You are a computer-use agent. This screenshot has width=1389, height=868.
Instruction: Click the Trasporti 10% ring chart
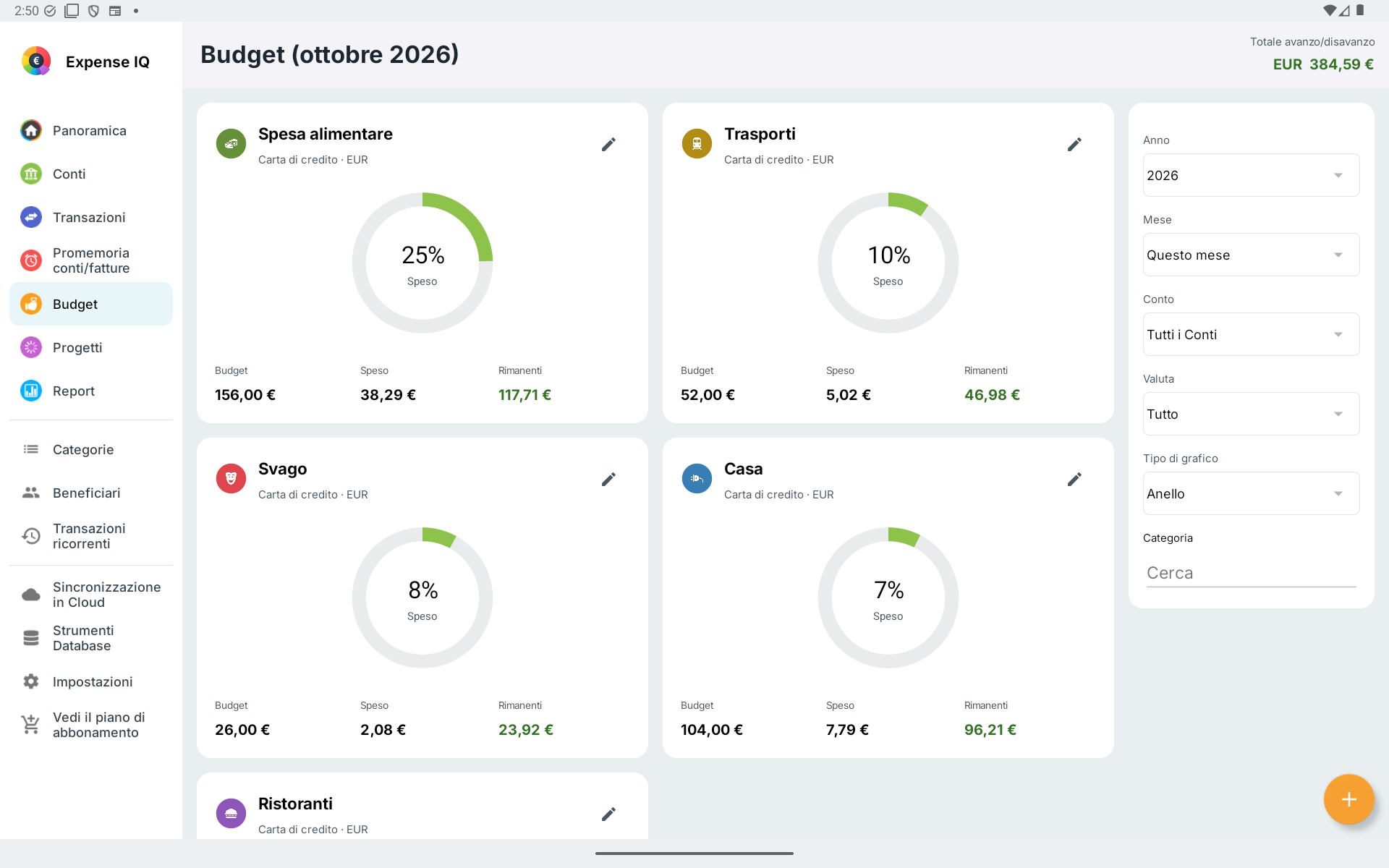[888, 263]
